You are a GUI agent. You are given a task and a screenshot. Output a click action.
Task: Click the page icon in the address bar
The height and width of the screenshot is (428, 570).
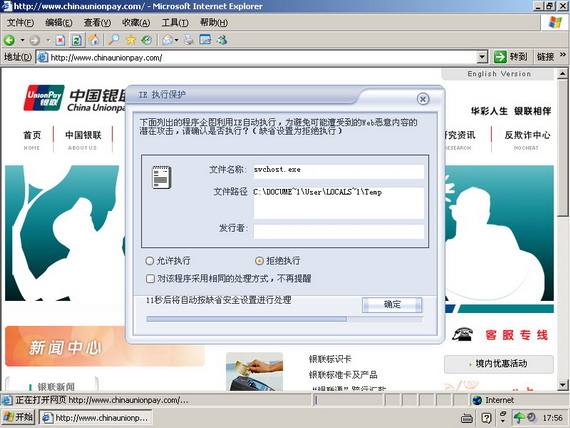43,57
